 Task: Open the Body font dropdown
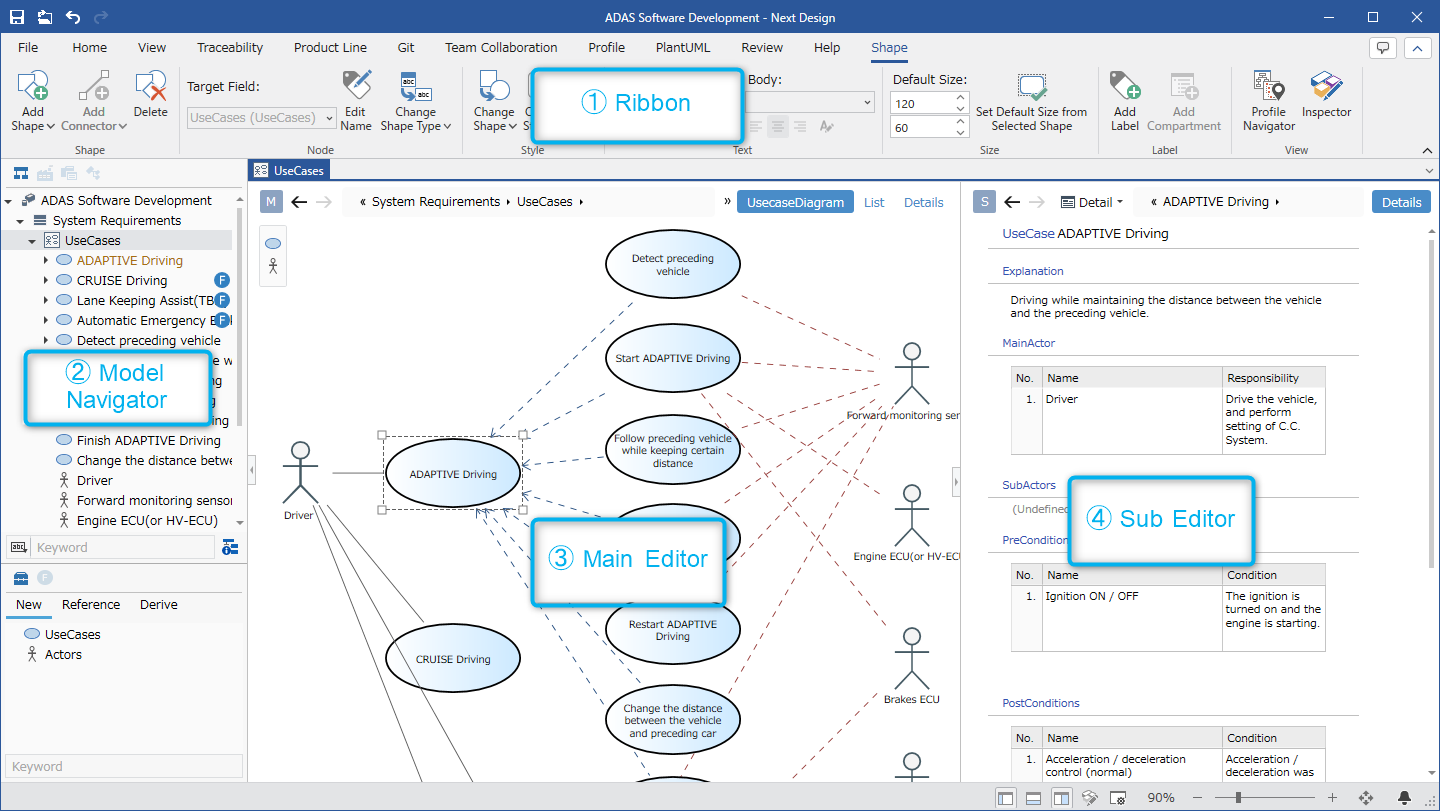coord(866,102)
